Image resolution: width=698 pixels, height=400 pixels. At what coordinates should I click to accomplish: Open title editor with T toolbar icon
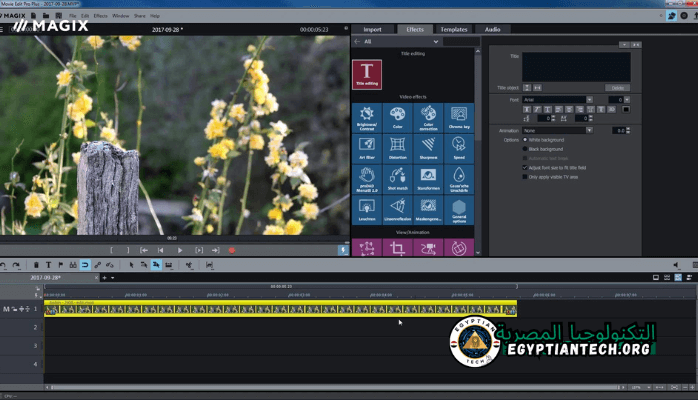[49, 265]
